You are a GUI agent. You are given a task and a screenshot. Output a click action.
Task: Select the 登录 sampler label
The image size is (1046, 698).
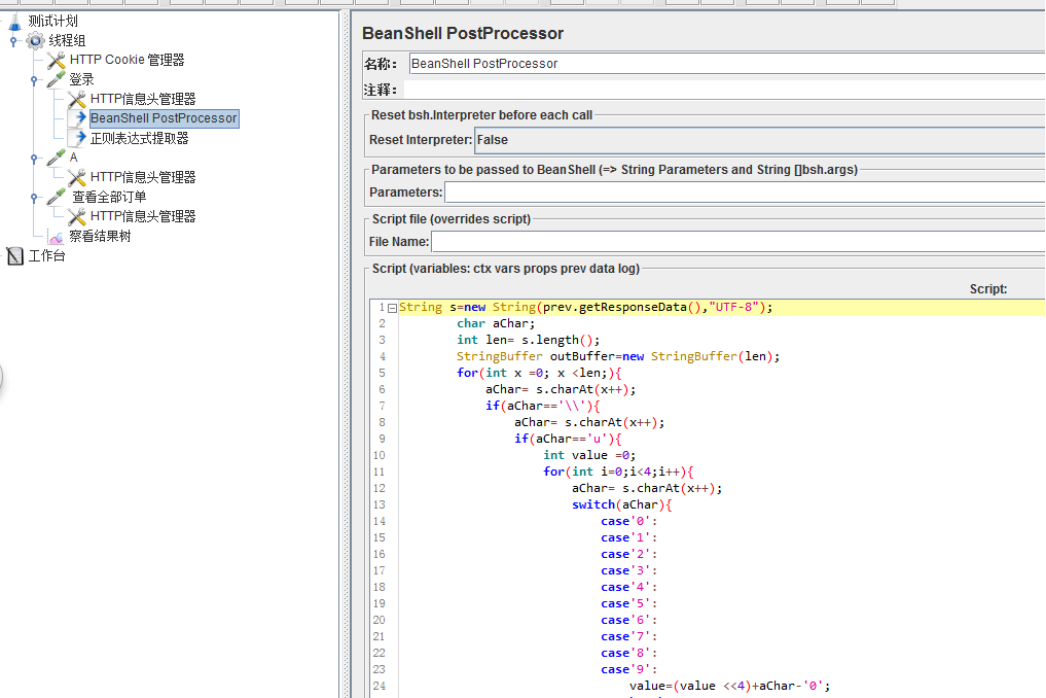(81, 80)
